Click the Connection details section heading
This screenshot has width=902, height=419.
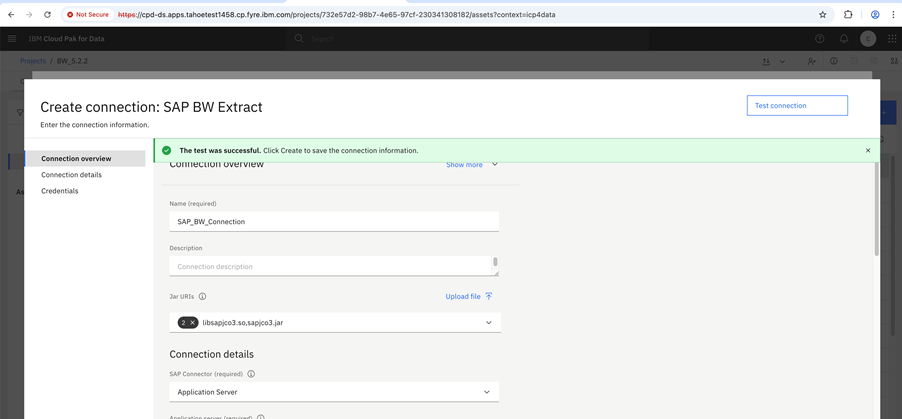pos(211,354)
